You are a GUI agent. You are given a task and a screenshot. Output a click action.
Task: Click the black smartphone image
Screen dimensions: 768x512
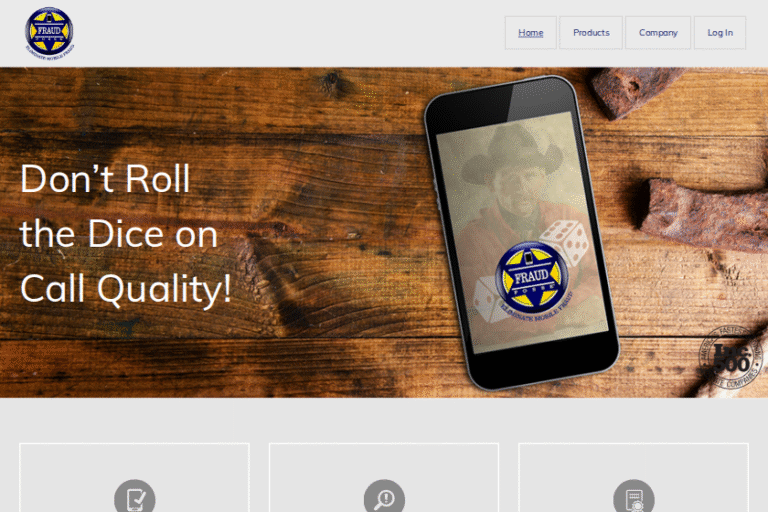pos(522,232)
